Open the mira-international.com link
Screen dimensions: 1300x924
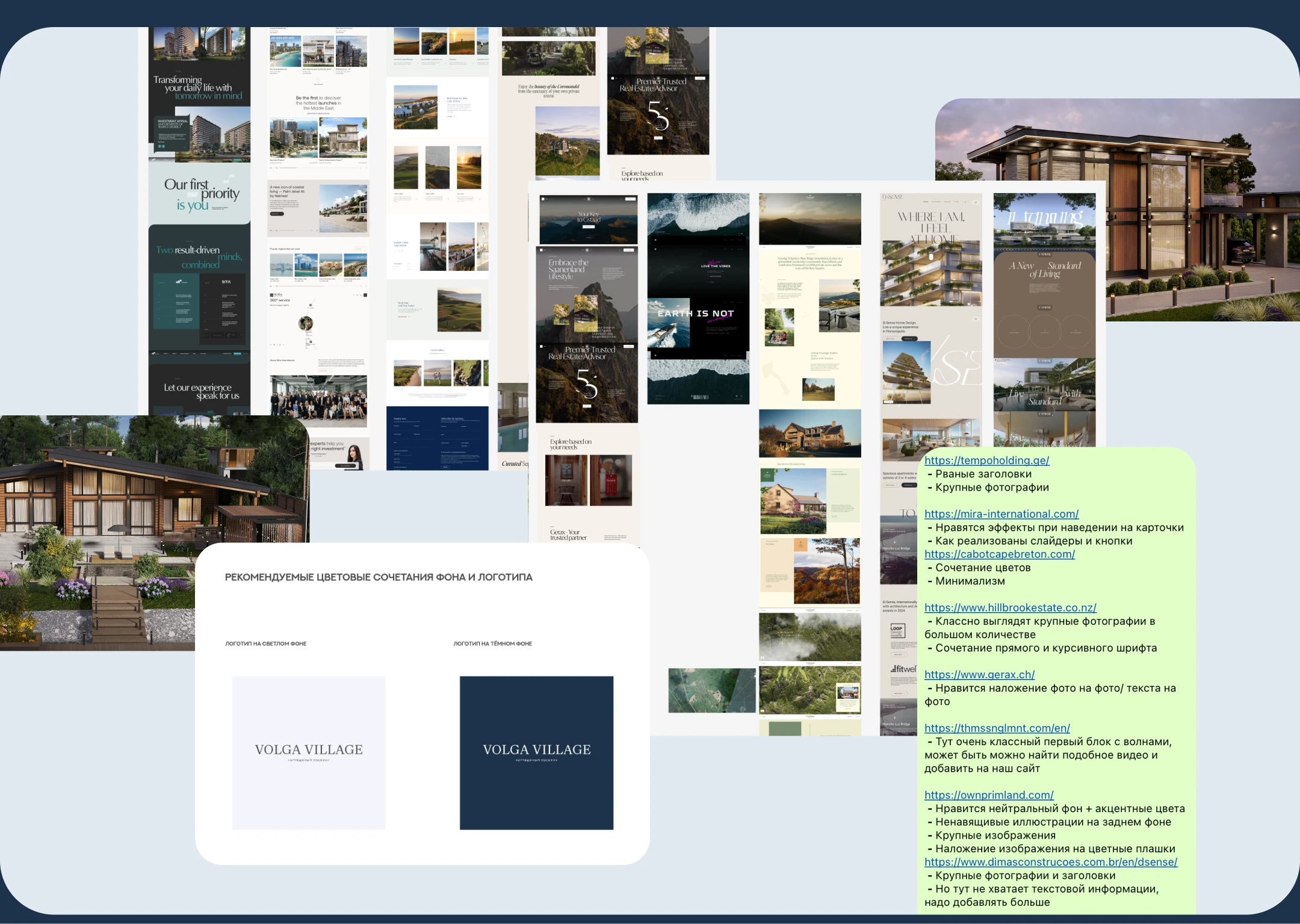1001,514
